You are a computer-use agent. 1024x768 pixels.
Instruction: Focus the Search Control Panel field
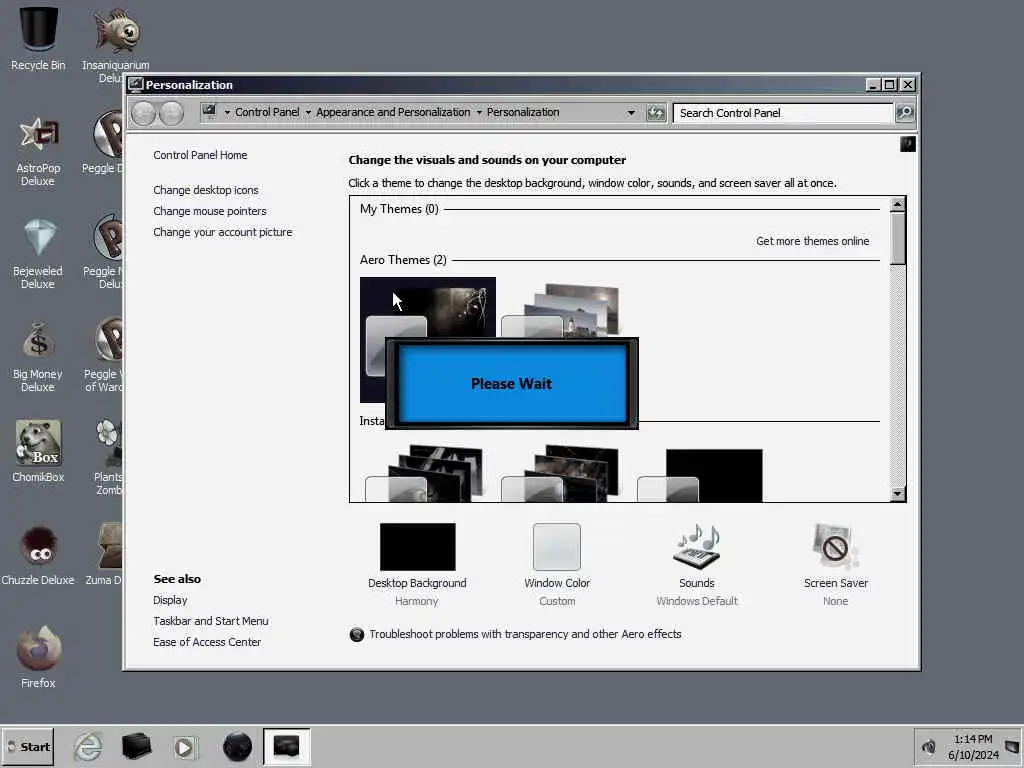[783, 113]
